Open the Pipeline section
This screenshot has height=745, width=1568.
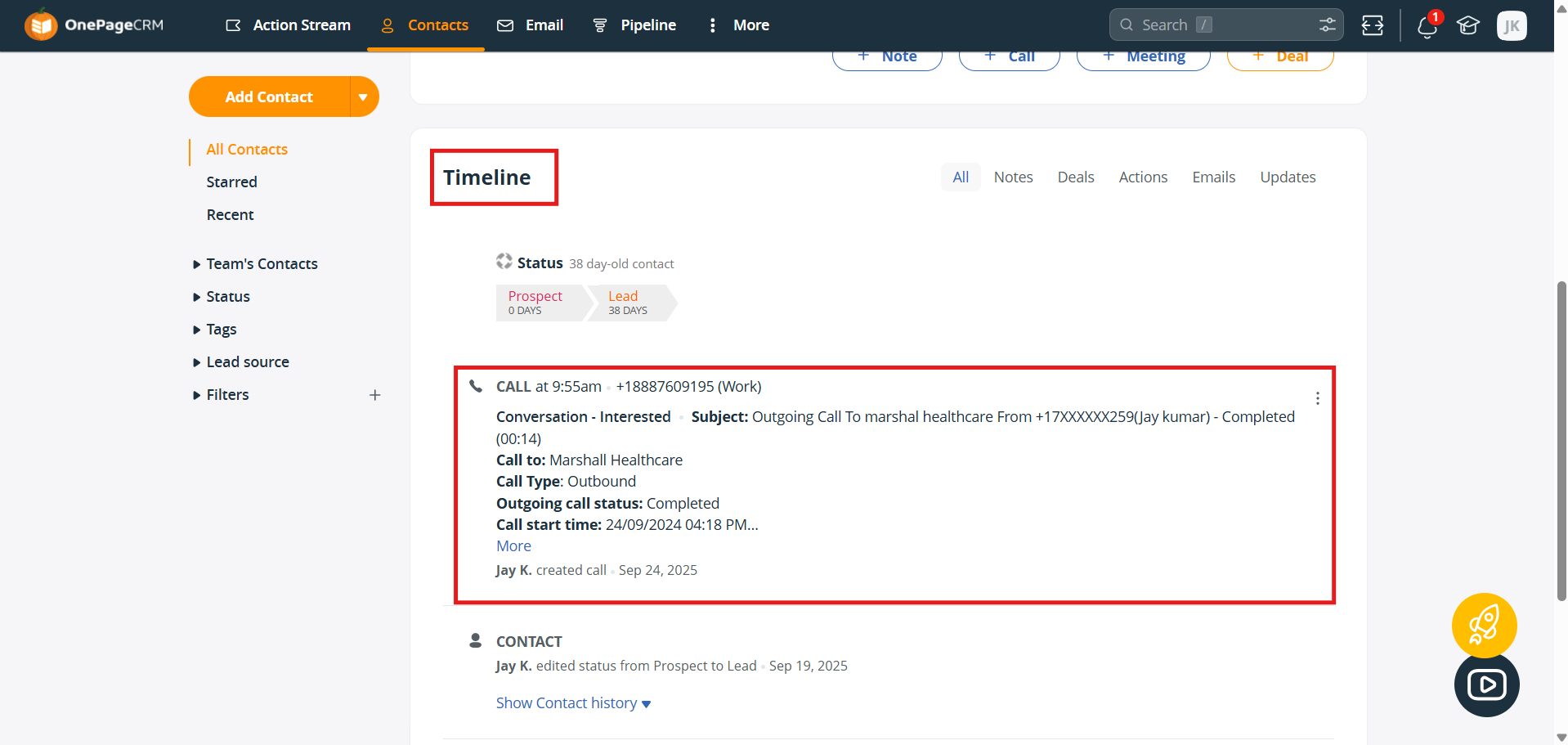click(634, 25)
